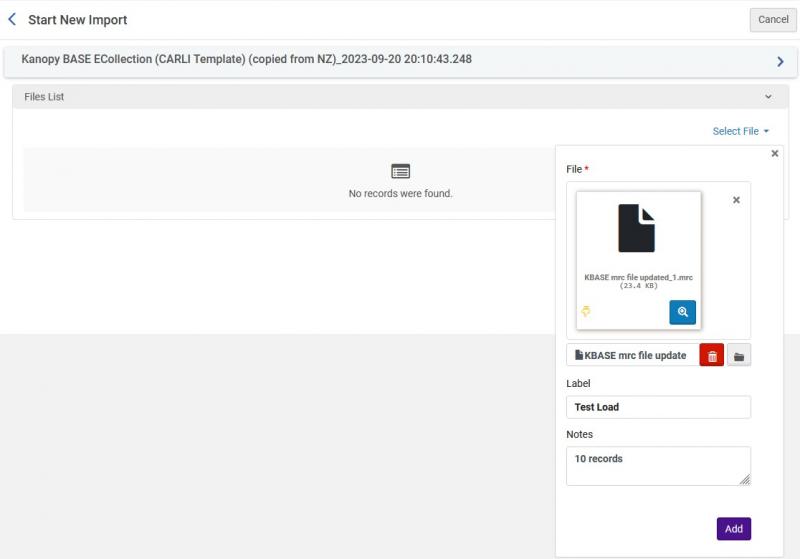Browse for a file with the folder icon
Image resolution: width=800 pixels, height=559 pixels.
[x=739, y=356]
